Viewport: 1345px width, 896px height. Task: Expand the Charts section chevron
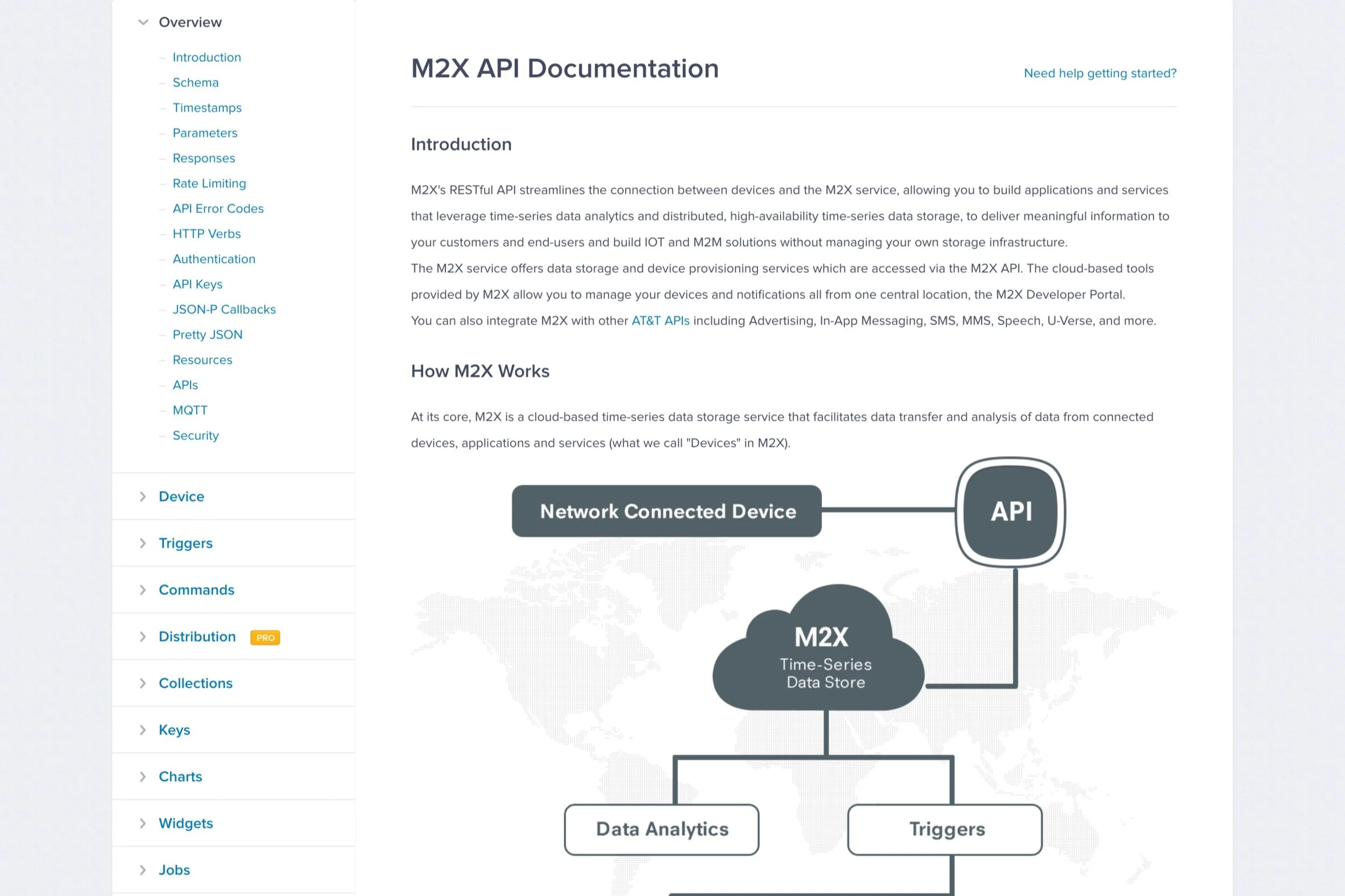143,777
